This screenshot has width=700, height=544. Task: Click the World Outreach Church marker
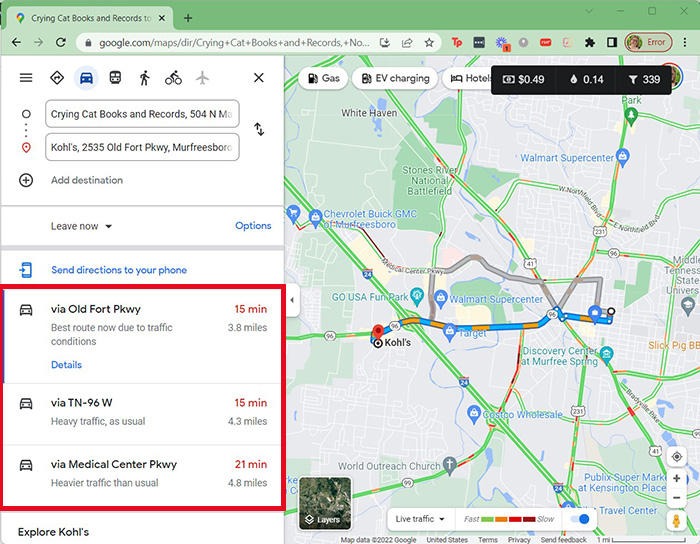(x=450, y=465)
